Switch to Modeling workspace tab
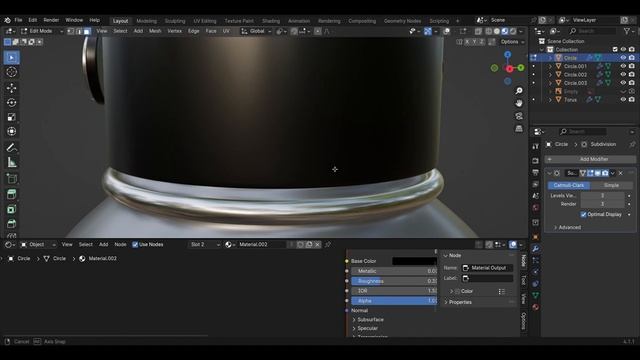This screenshot has height=360, width=640. (x=147, y=21)
